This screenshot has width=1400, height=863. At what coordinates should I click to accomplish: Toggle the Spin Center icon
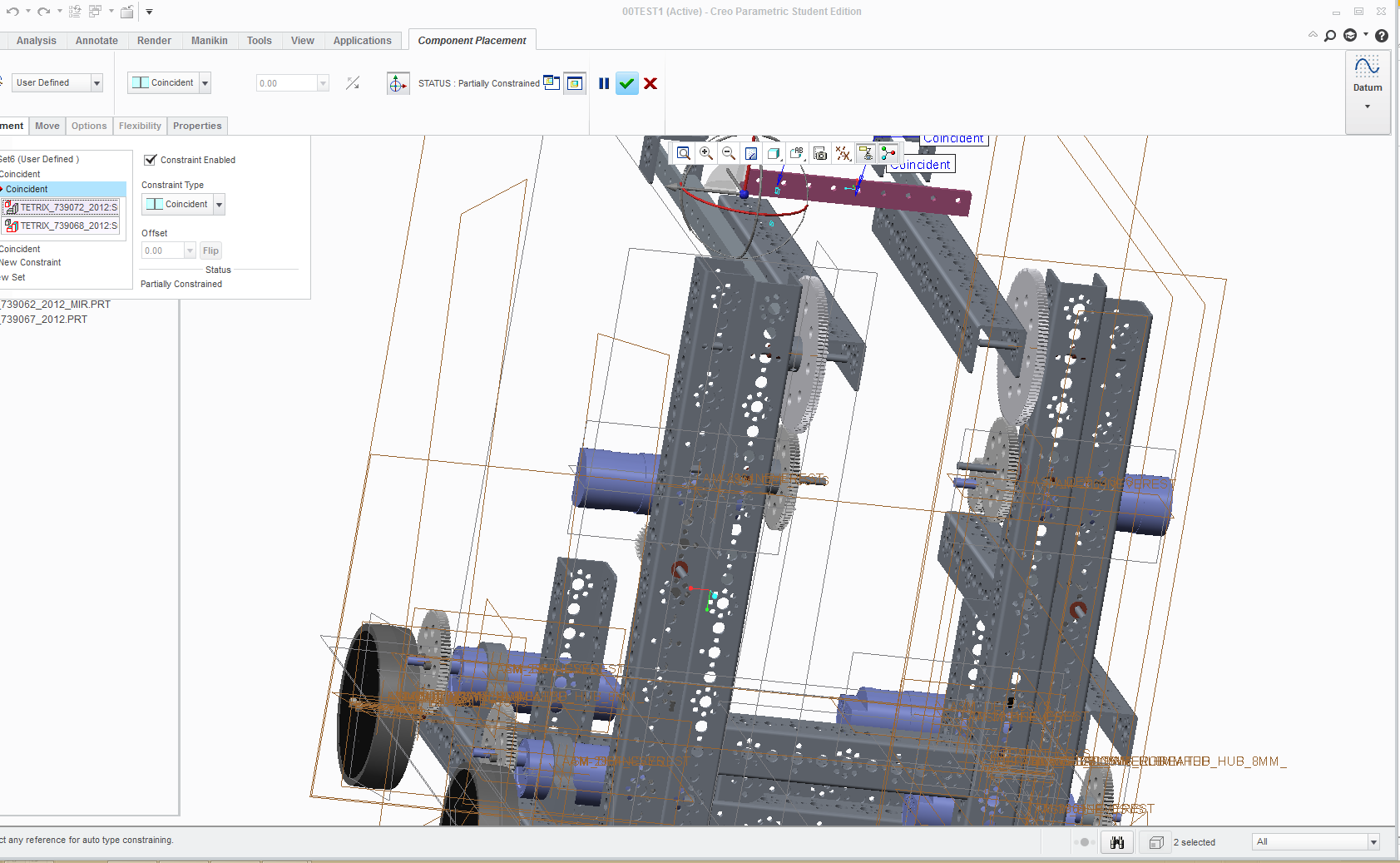888,153
